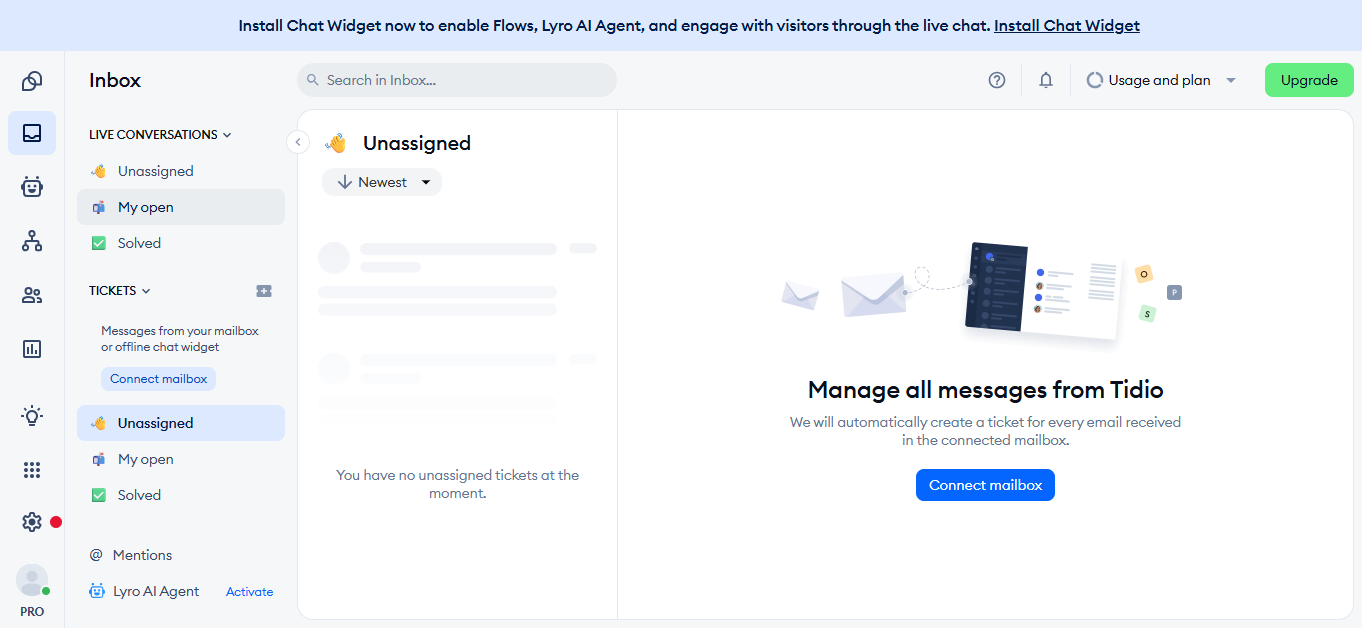Switch to Solved conversations
The height and width of the screenshot is (628, 1362).
point(140,242)
